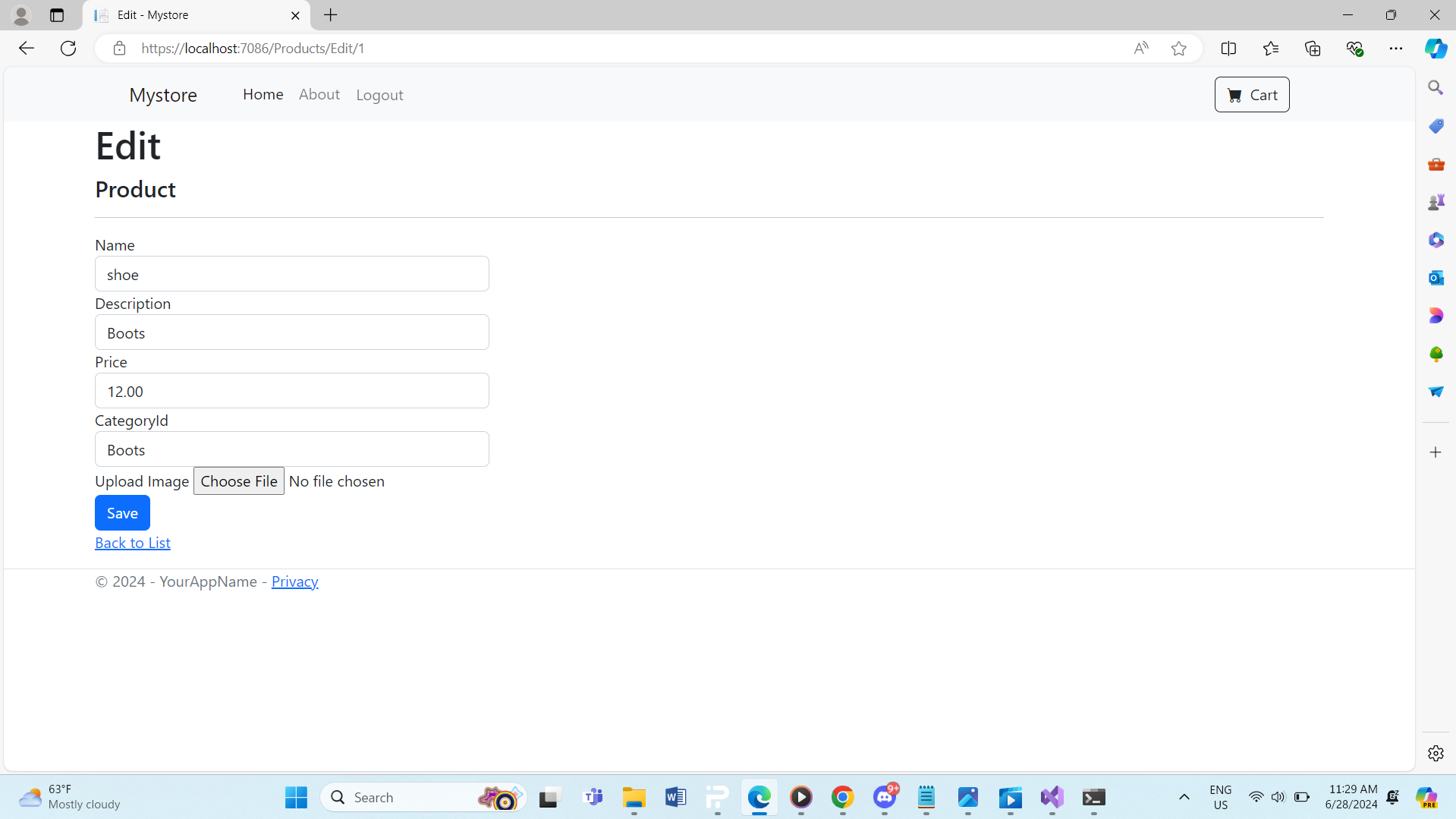The width and height of the screenshot is (1456, 819).
Task: Click the Price input field
Action: pyautogui.click(x=292, y=391)
